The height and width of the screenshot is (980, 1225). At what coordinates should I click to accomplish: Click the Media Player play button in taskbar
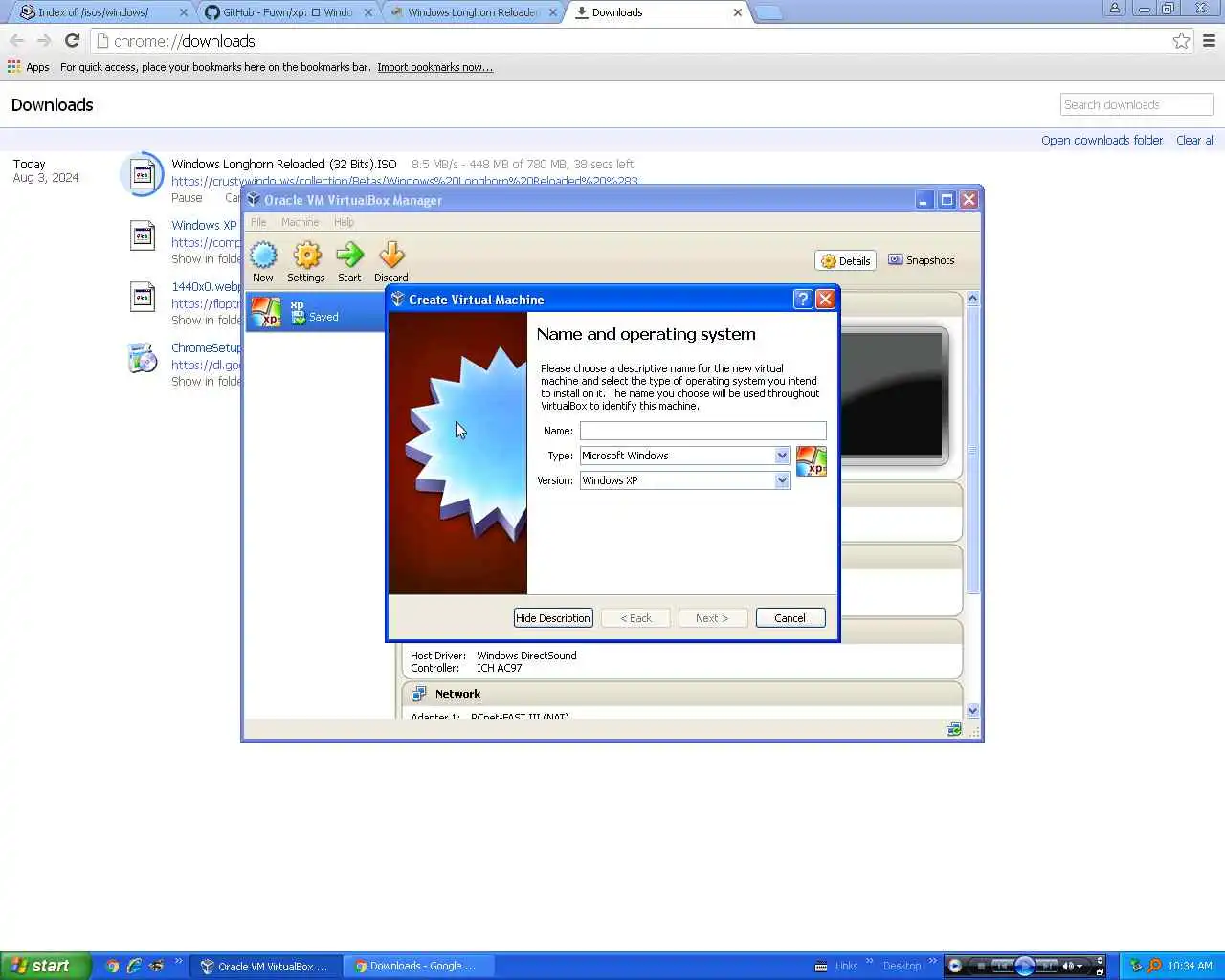click(x=1024, y=966)
